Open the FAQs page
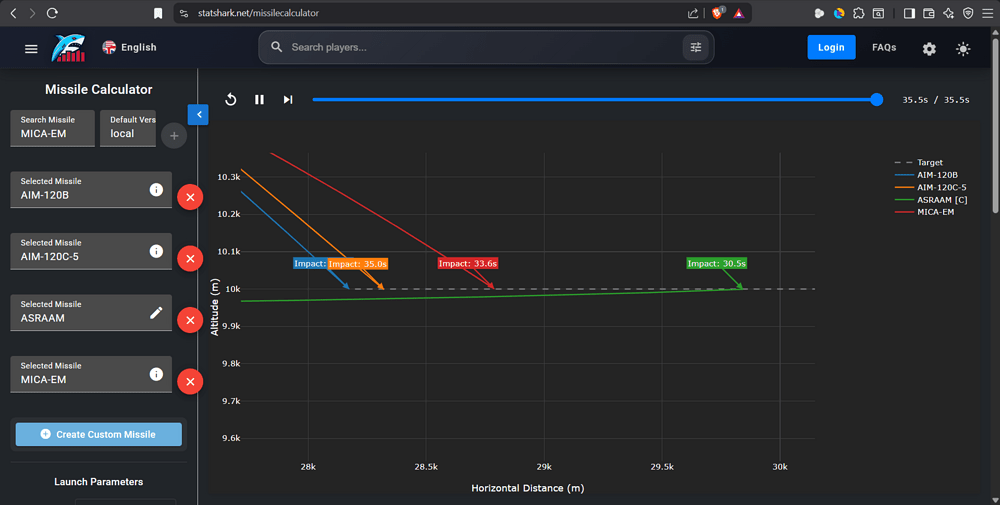This screenshot has width=1000, height=505. (x=884, y=47)
